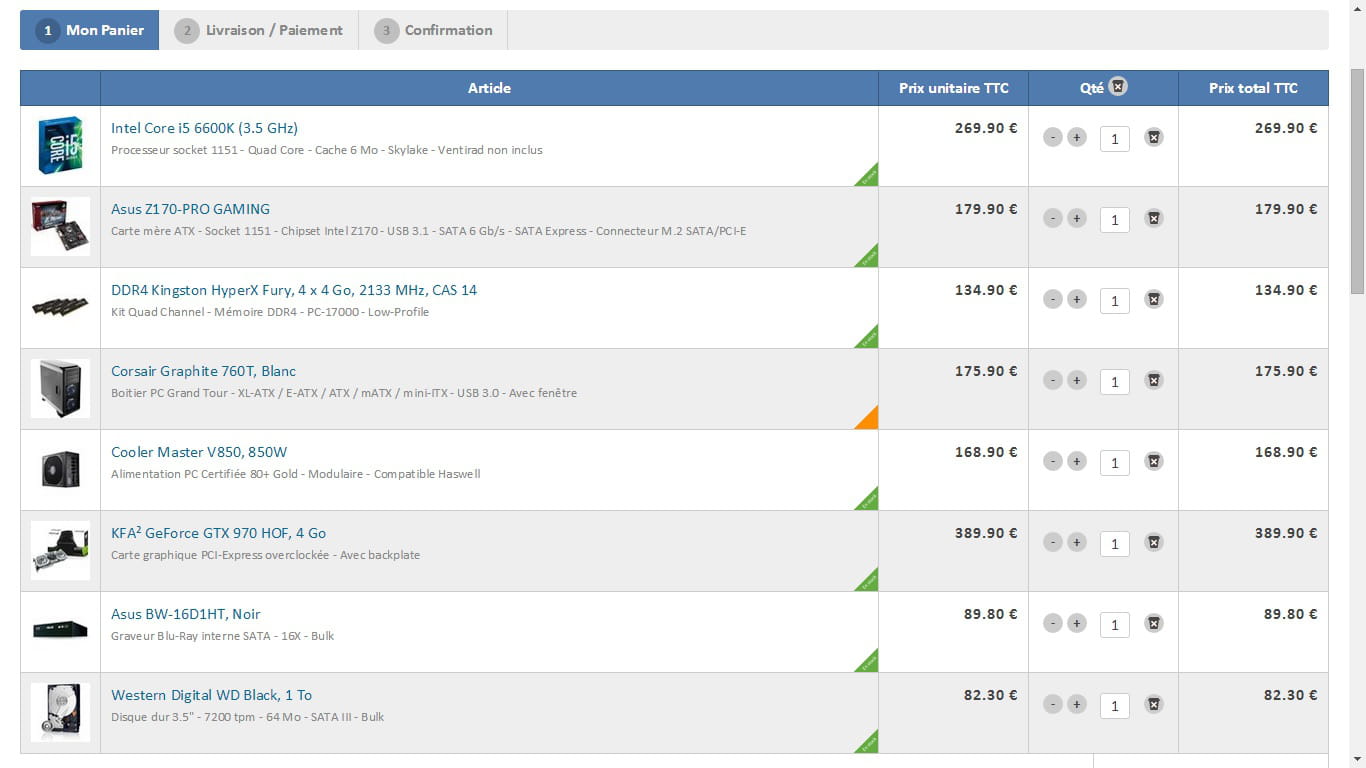Image resolution: width=1366 pixels, height=768 pixels.
Task: Remove DDR4 Kingston HyperX Fury item
Action: click(x=1153, y=299)
